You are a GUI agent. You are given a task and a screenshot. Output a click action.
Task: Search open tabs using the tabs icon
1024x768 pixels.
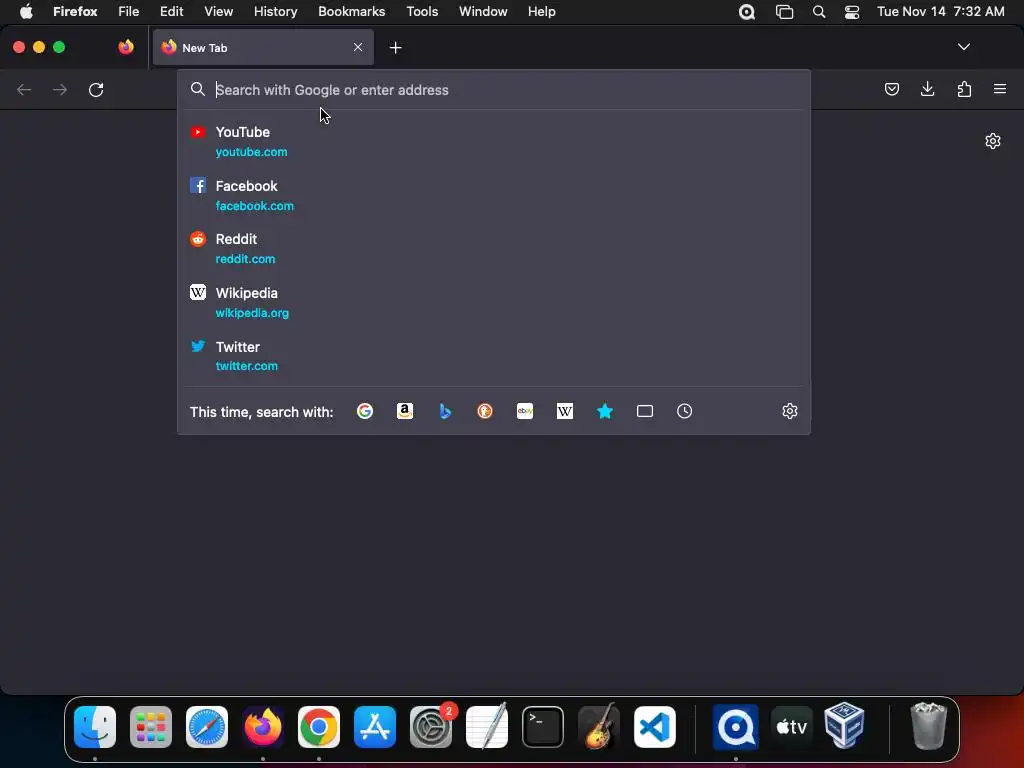(645, 411)
